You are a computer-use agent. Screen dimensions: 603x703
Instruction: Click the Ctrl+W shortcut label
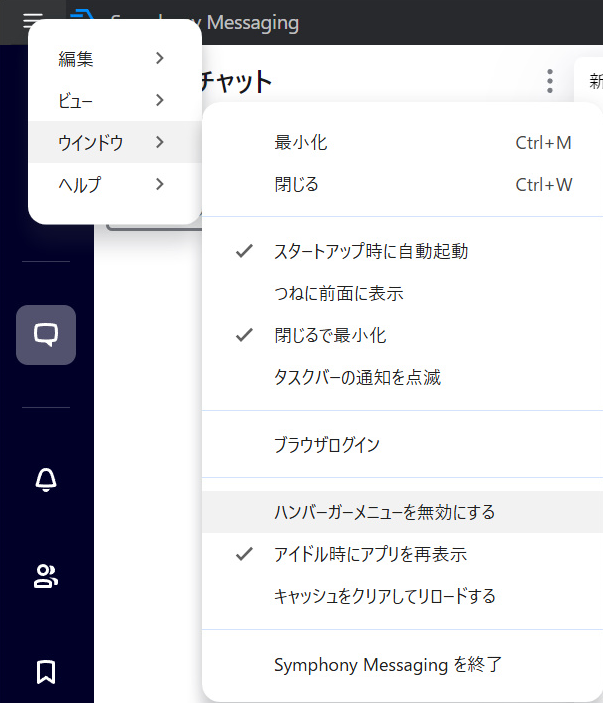544,185
